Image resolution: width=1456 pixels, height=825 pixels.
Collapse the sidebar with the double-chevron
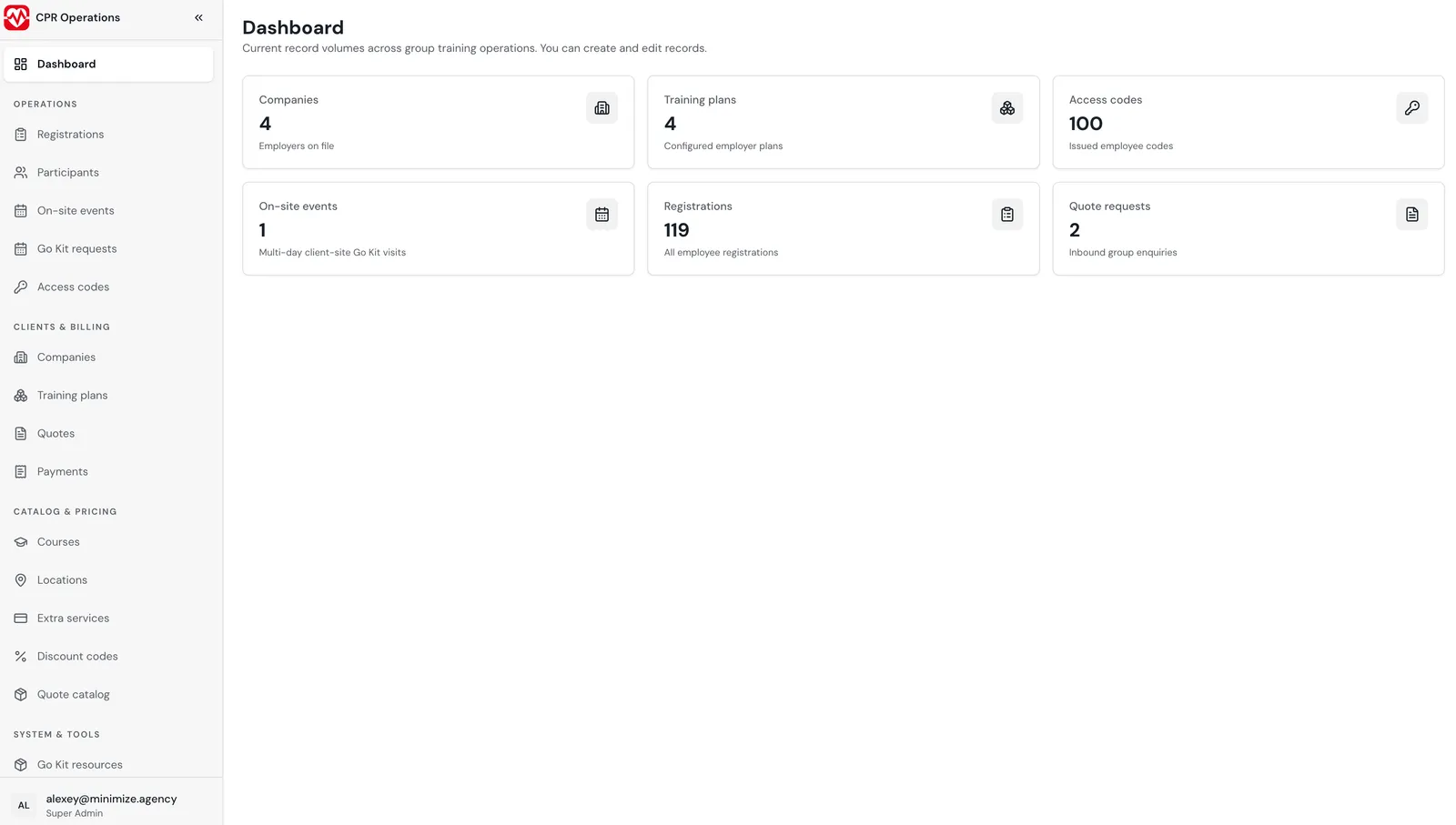[x=198, y=17]
